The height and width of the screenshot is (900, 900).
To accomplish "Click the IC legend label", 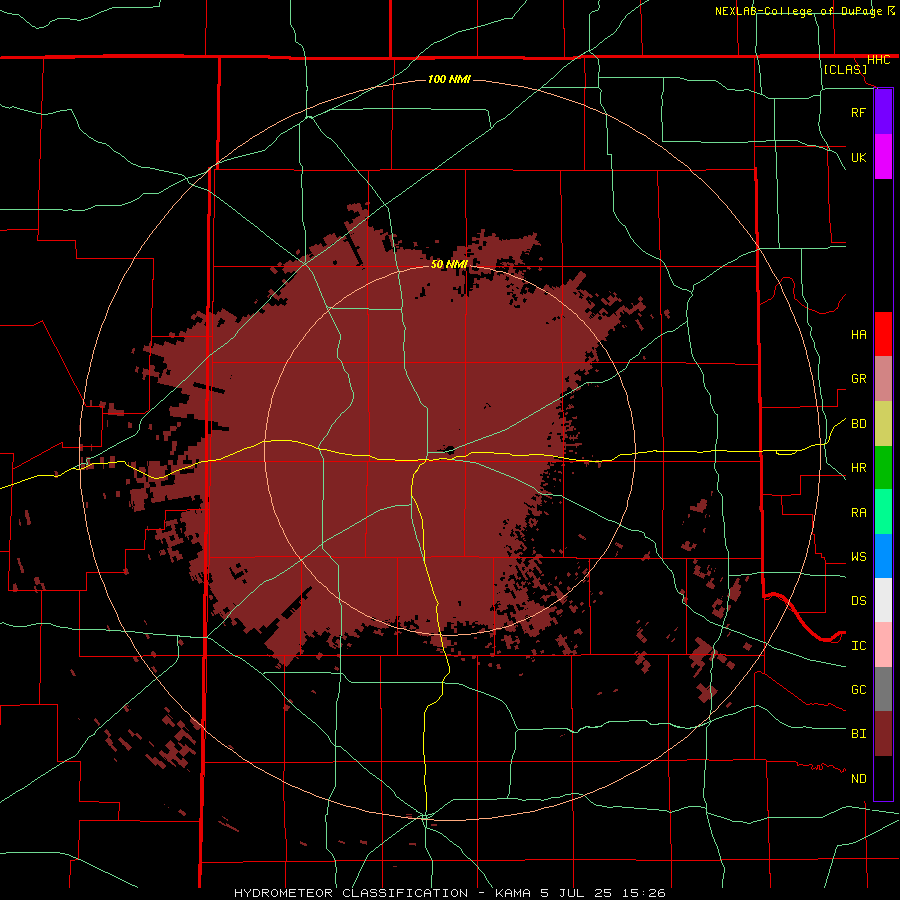I will pos(859,646).
